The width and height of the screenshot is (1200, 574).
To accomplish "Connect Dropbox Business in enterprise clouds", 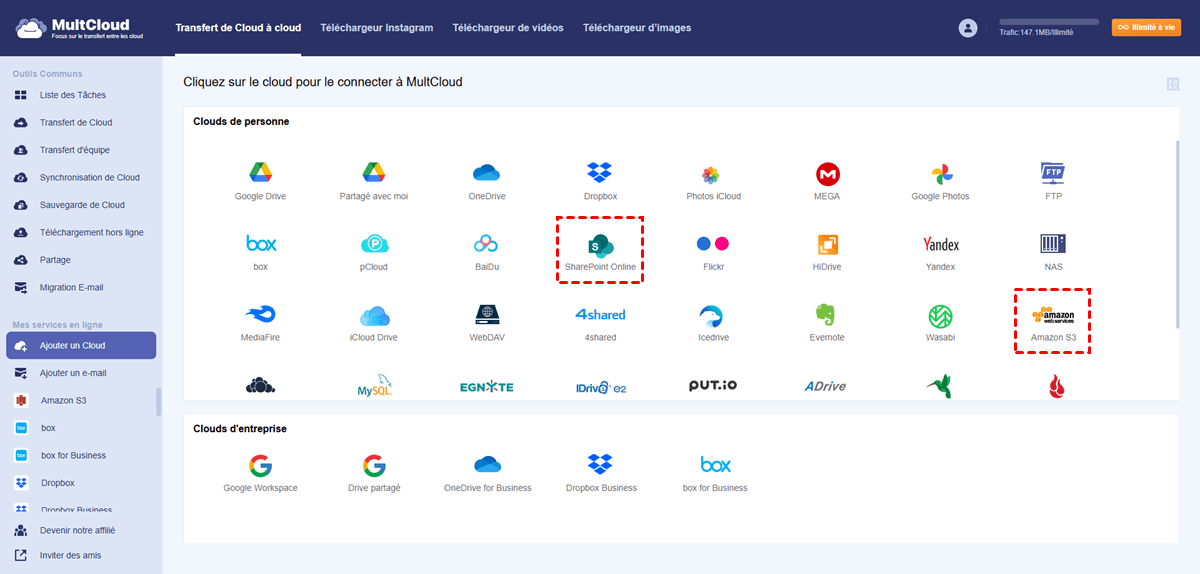I will (x=600, y=473).
